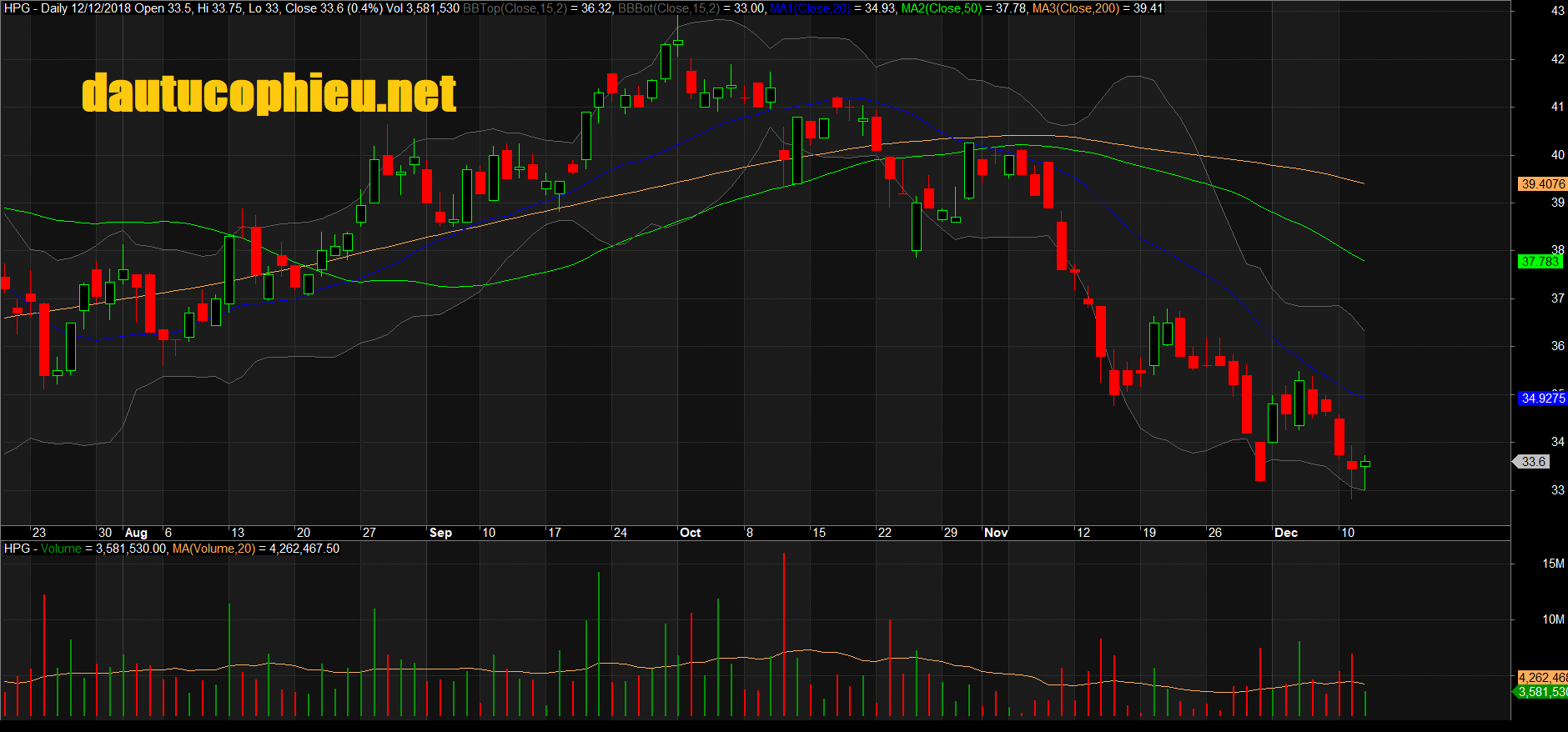Select the Oct month marker on time axis
Viewport: 1568px width, 732px height.
[690, 533]
